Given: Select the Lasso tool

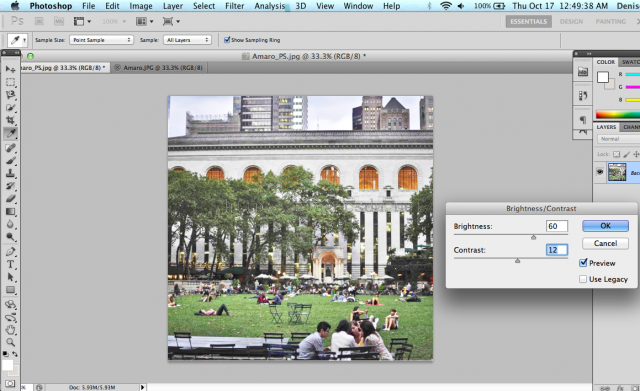Looking at the screenshot, I should tap(10, 95).
